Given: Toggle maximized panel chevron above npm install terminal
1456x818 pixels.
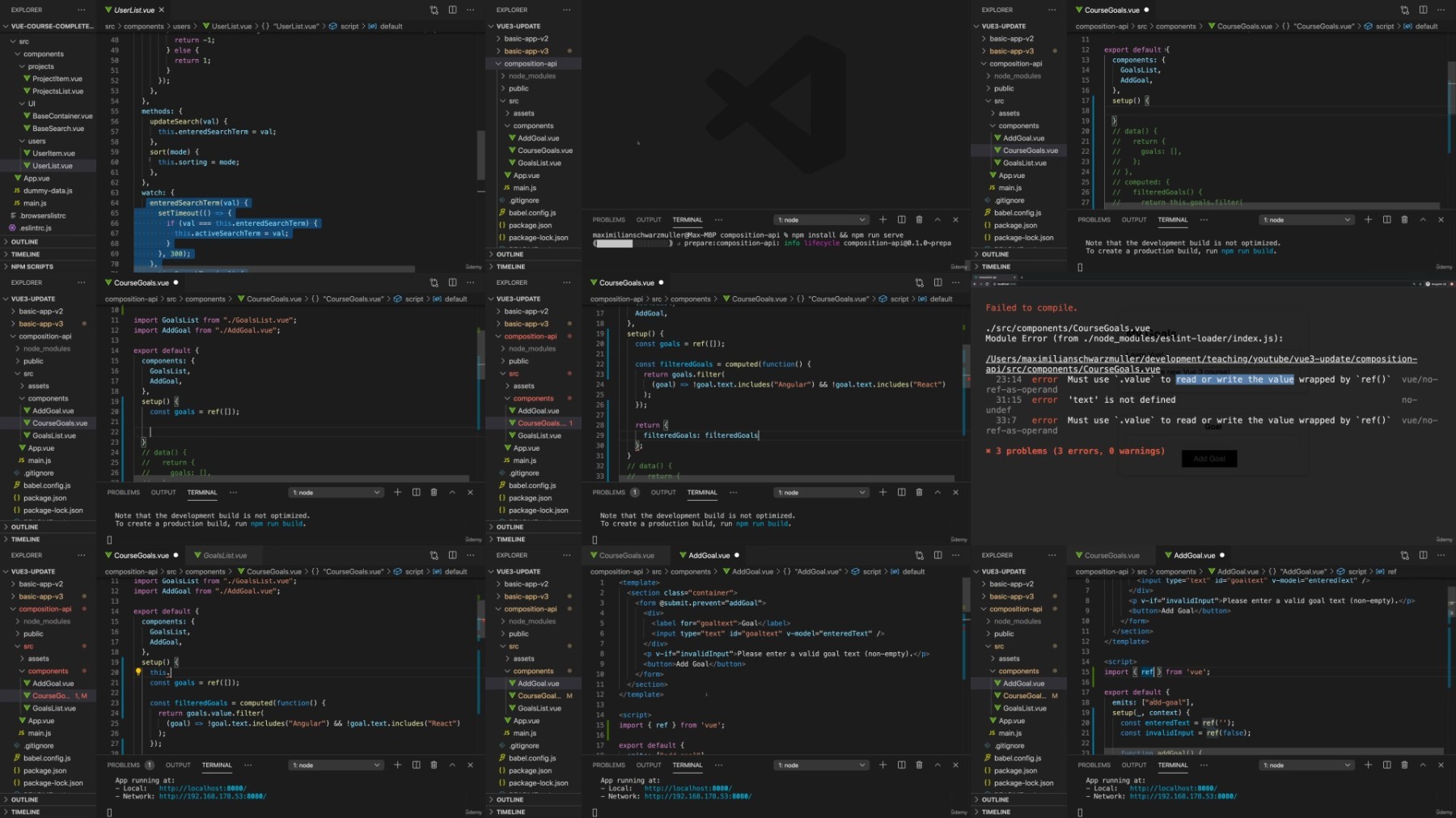Looking at the screenshot, I should point(938,219).
